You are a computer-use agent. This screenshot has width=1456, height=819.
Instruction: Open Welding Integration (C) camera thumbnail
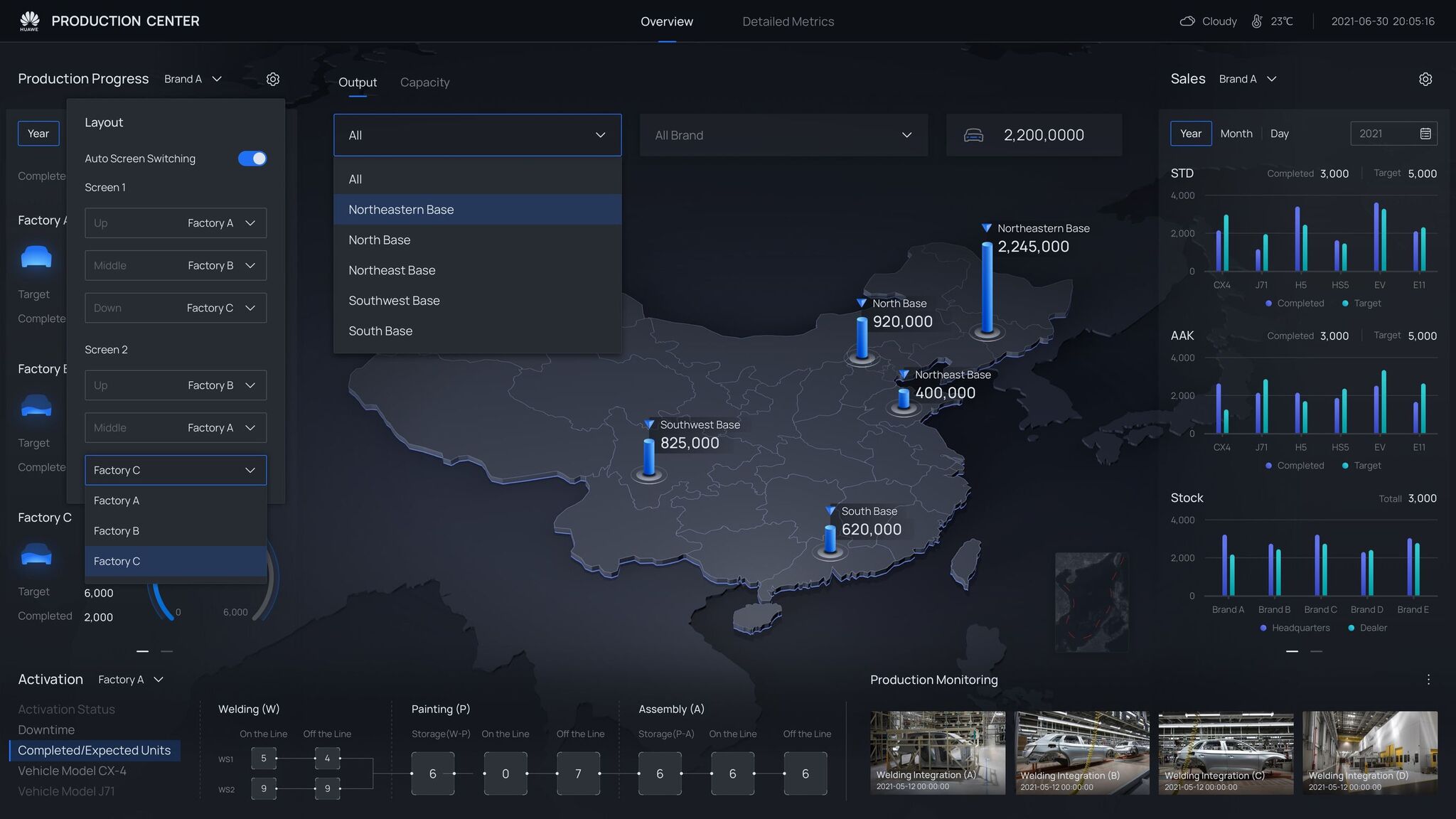(x=1226, y=753)
